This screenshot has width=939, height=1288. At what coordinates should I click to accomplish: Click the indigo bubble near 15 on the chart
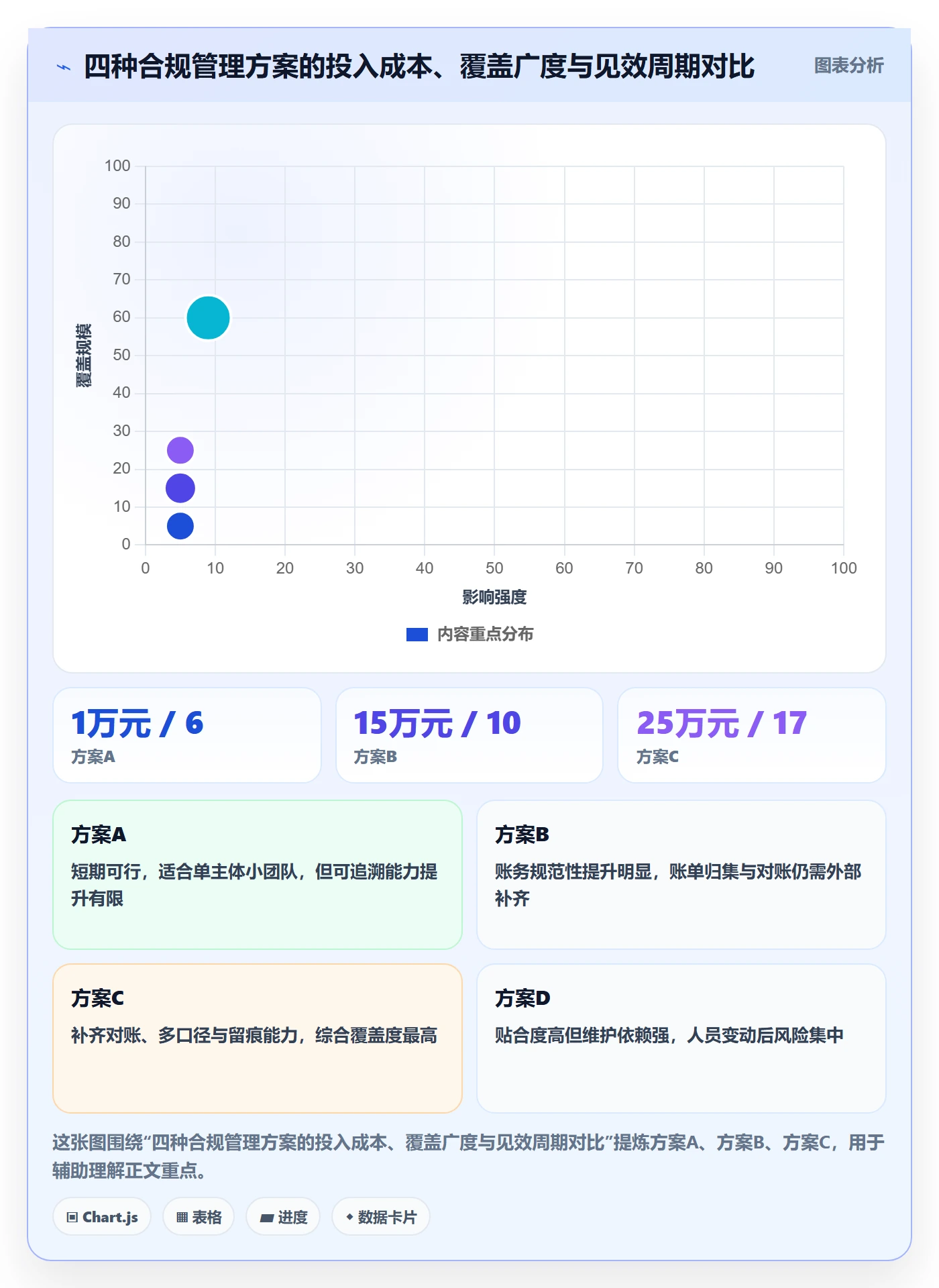coord(180,488)
